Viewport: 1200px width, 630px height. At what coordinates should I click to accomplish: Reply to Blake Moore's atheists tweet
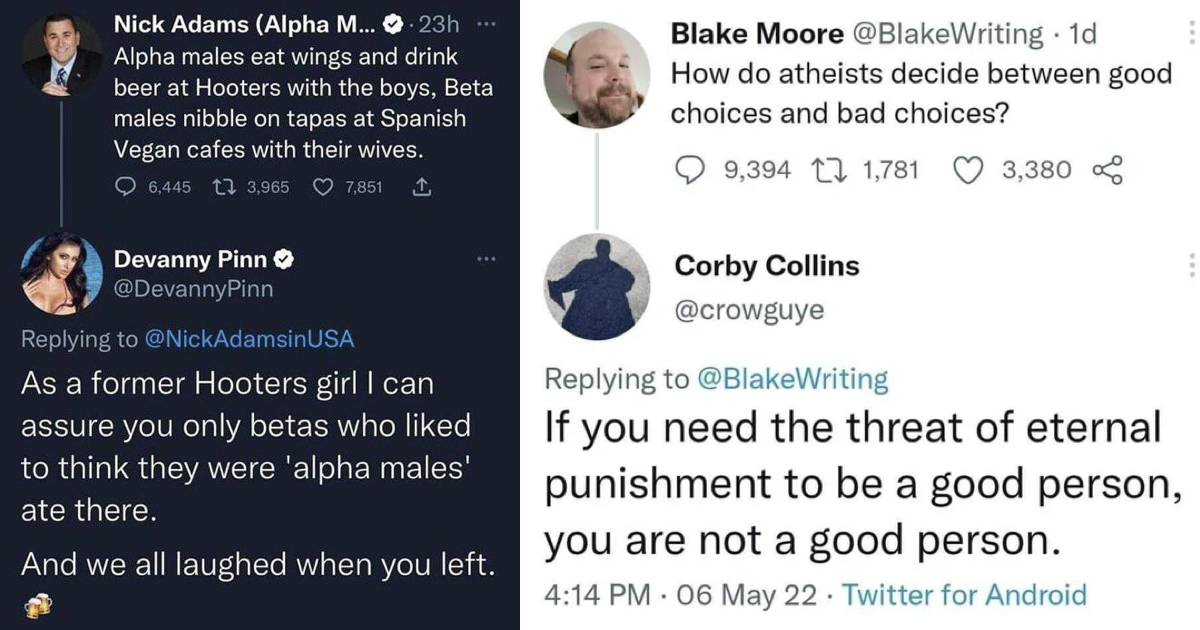[x=687, y=170]
